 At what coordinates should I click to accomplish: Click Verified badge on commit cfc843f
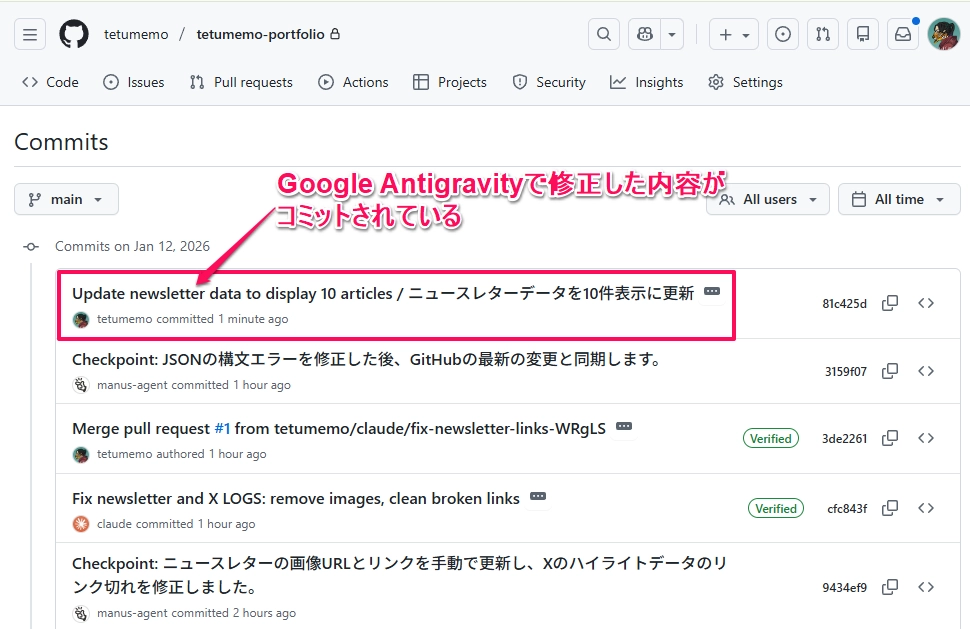[776, 508]
